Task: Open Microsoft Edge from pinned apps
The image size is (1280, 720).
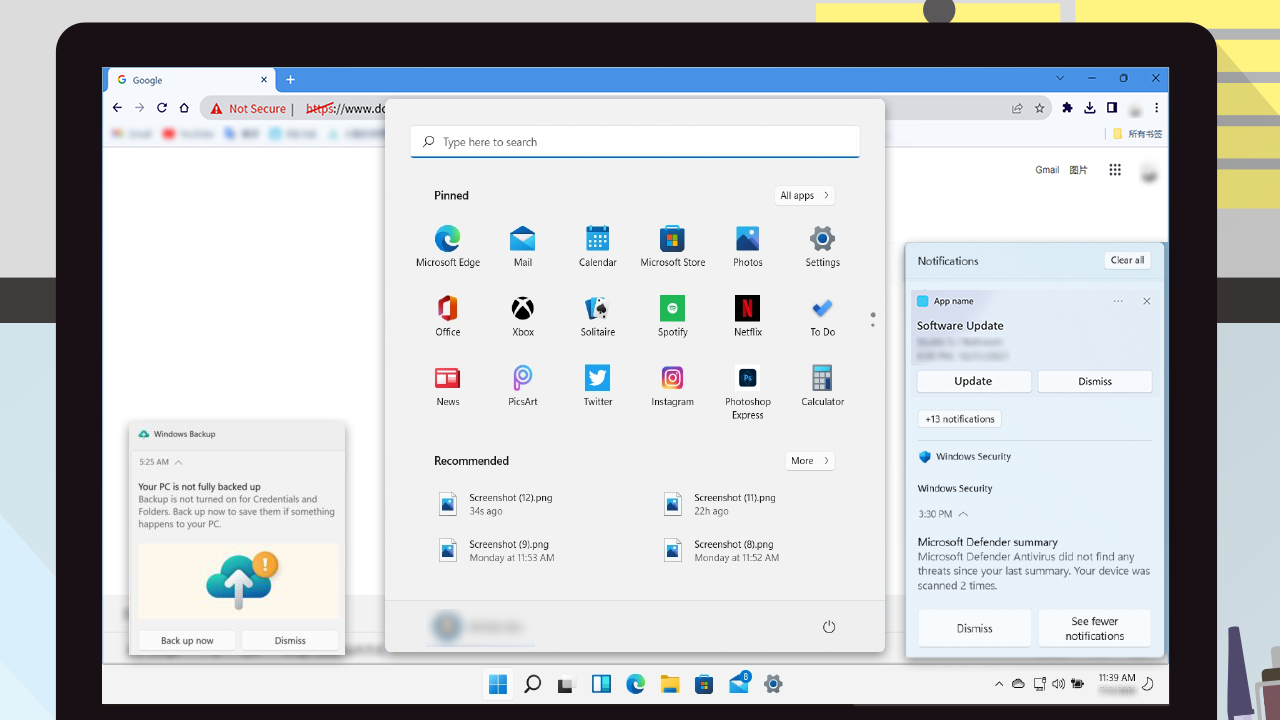Action: pos(447,246)
